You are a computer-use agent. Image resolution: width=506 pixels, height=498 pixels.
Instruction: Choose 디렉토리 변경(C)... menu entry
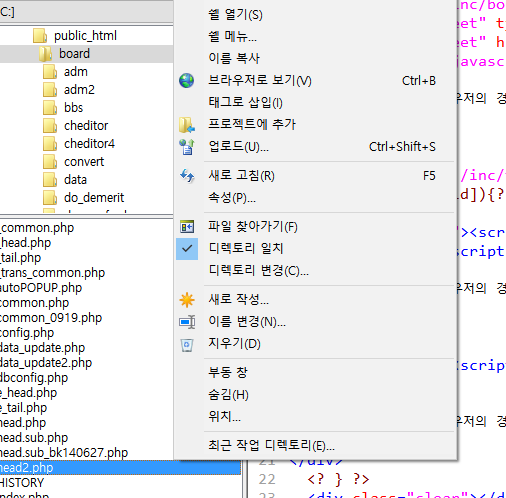(x=258, y=270)
